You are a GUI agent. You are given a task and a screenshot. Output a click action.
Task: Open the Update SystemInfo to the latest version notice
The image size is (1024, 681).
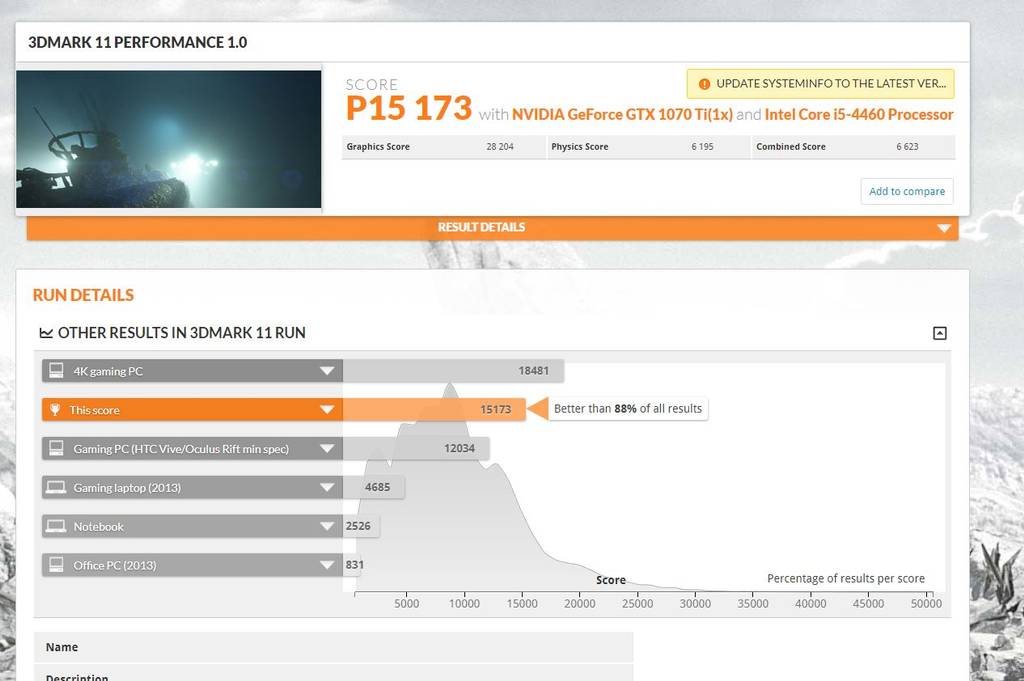[820, 84]
